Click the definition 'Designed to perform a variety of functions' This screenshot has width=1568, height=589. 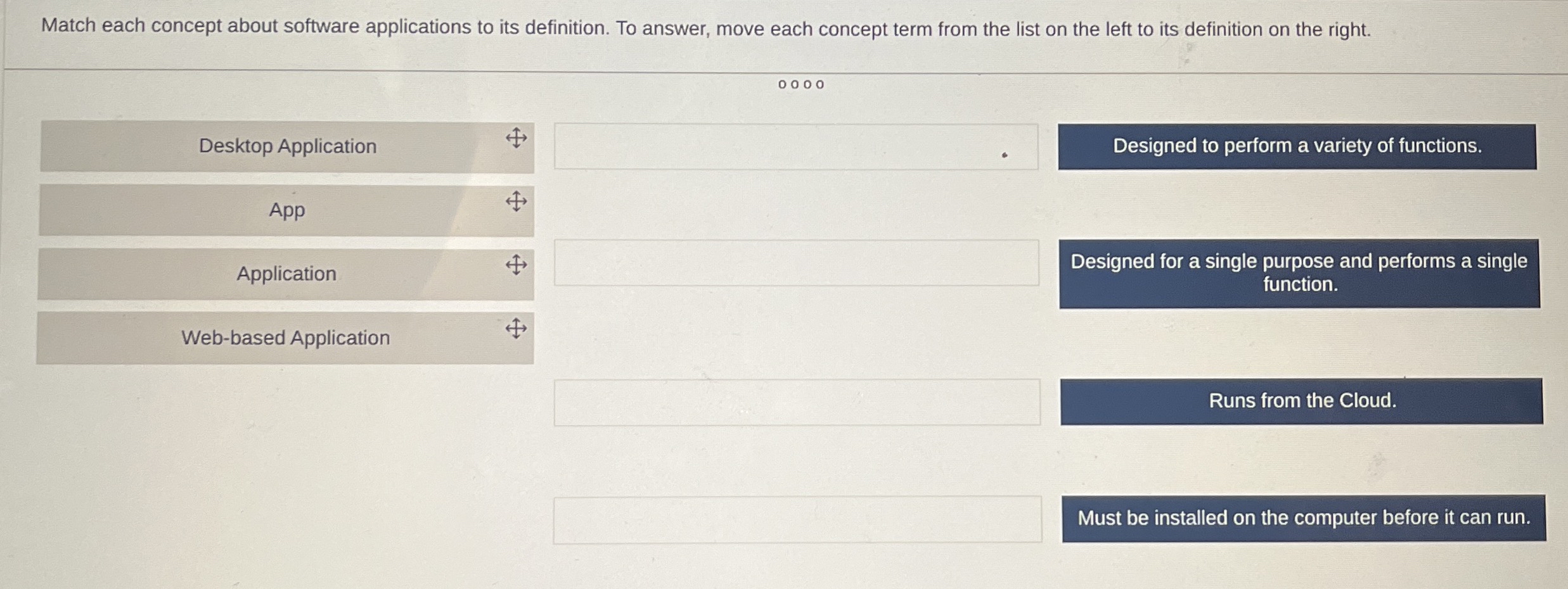(1297, 147)
